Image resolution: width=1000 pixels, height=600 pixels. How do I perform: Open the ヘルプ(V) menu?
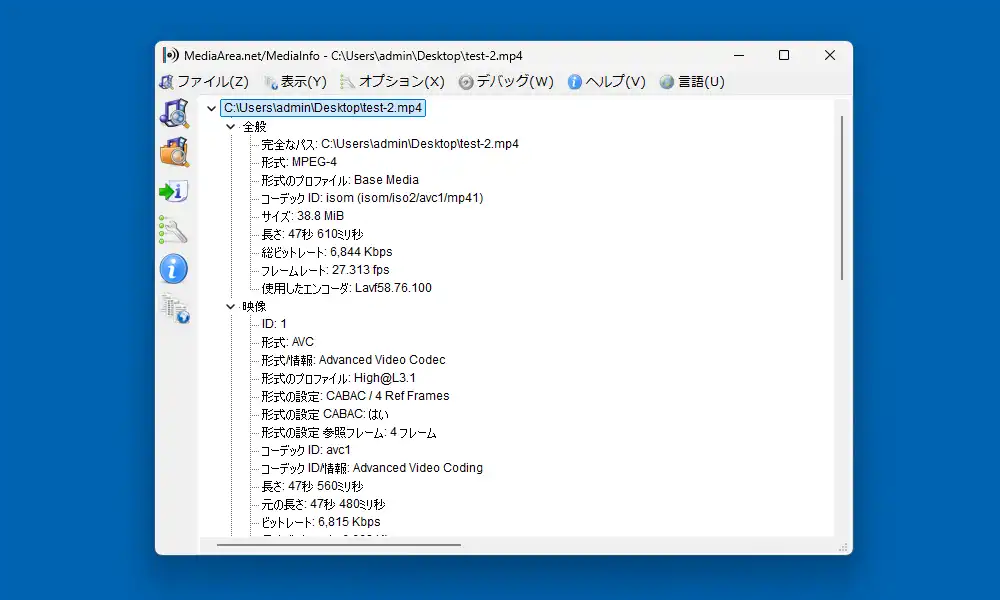pos(607,82)
